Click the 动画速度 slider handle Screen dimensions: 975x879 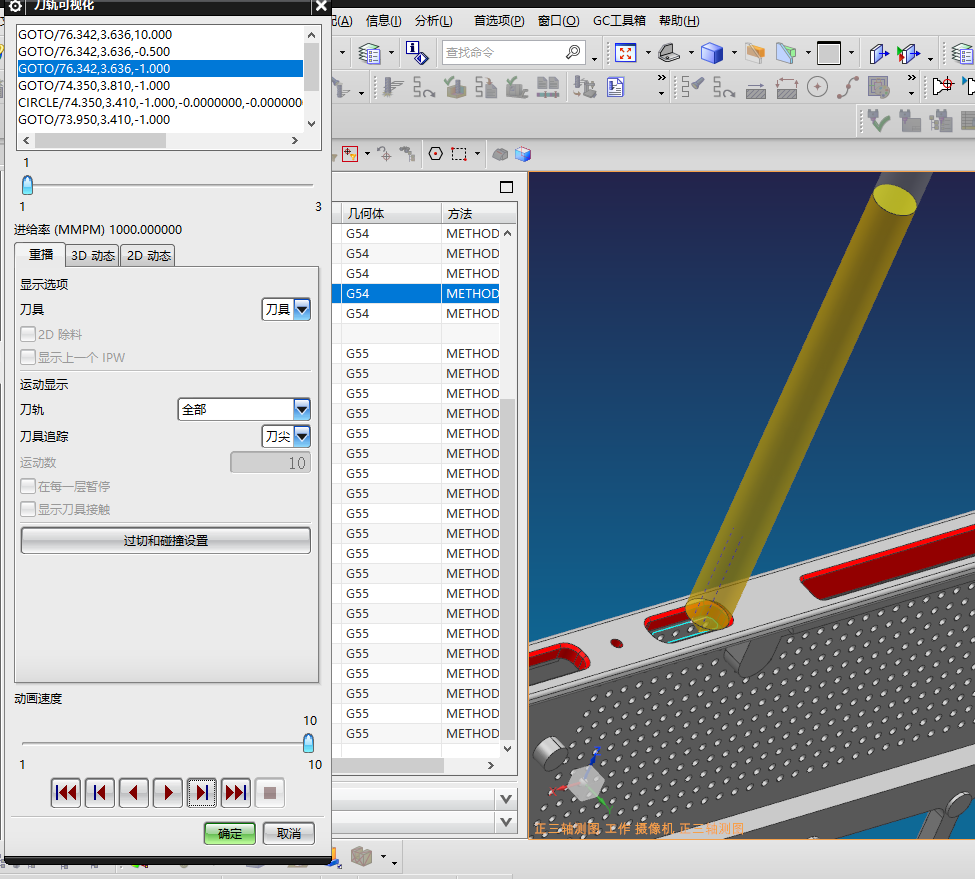tap(309, 742)
